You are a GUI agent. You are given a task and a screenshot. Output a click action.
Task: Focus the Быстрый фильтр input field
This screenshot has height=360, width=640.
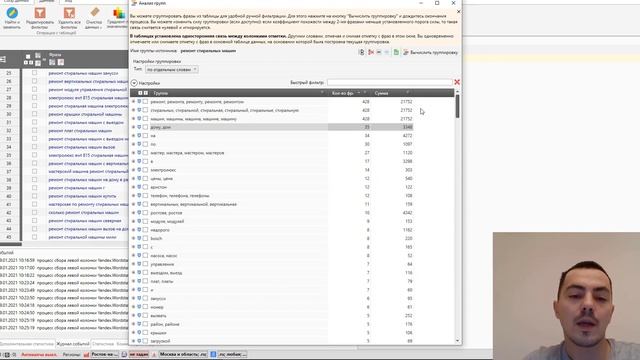point(390,82)
